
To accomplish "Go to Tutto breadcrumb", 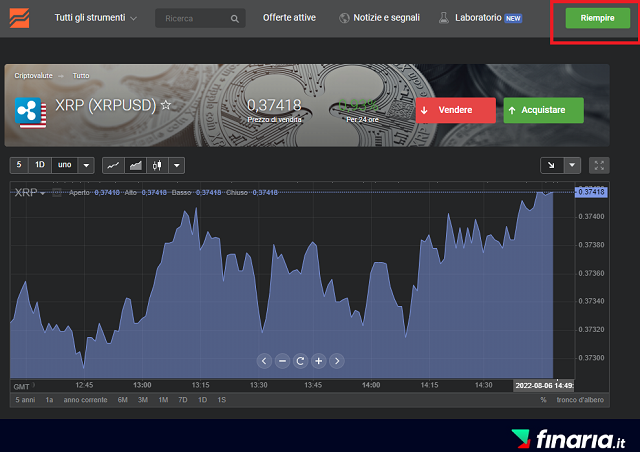I will pyautogui.click(x=81, y=76).
